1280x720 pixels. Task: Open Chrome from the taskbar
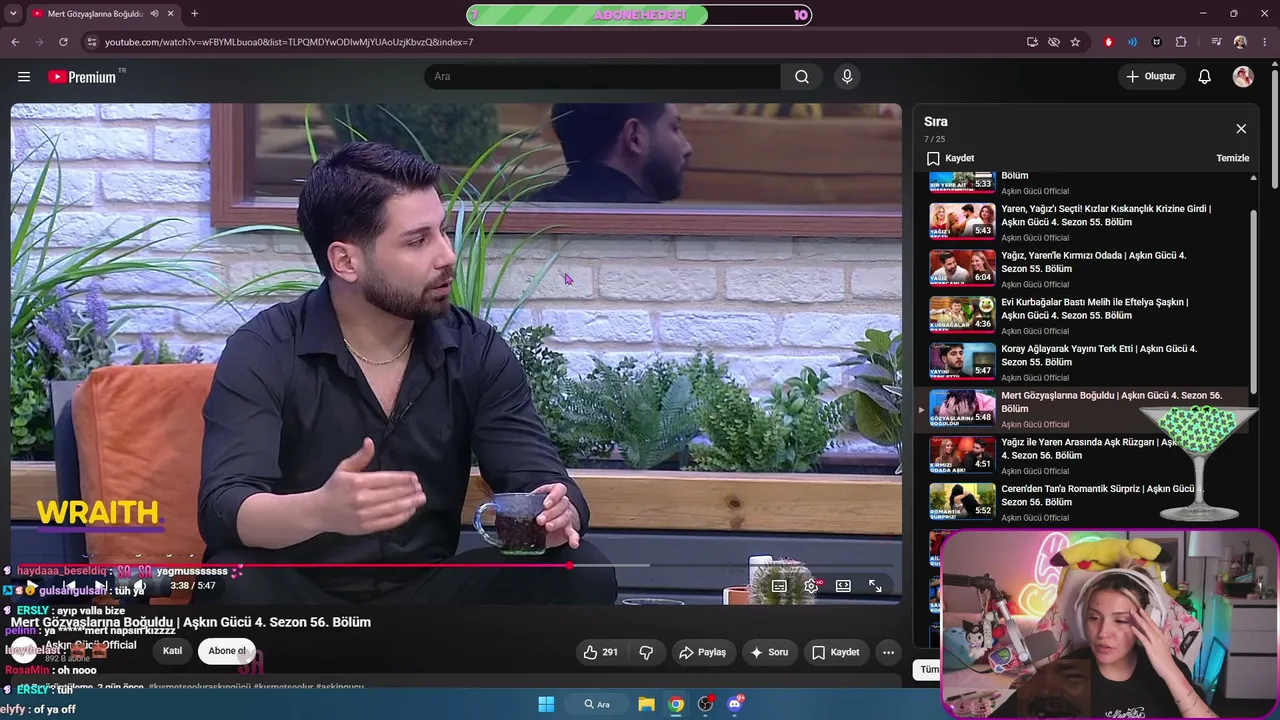tap(676, 704)
